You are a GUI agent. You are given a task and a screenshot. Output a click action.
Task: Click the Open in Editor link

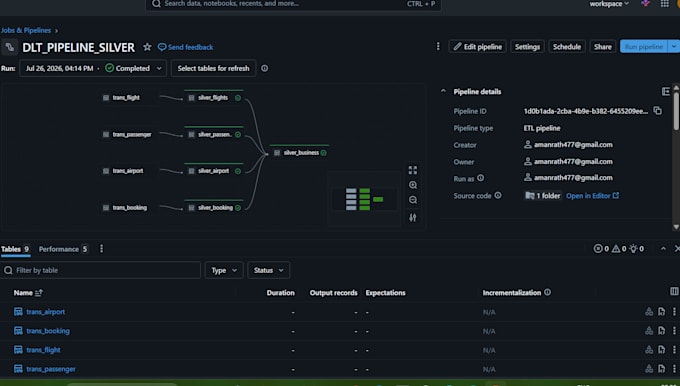[592, 196]
